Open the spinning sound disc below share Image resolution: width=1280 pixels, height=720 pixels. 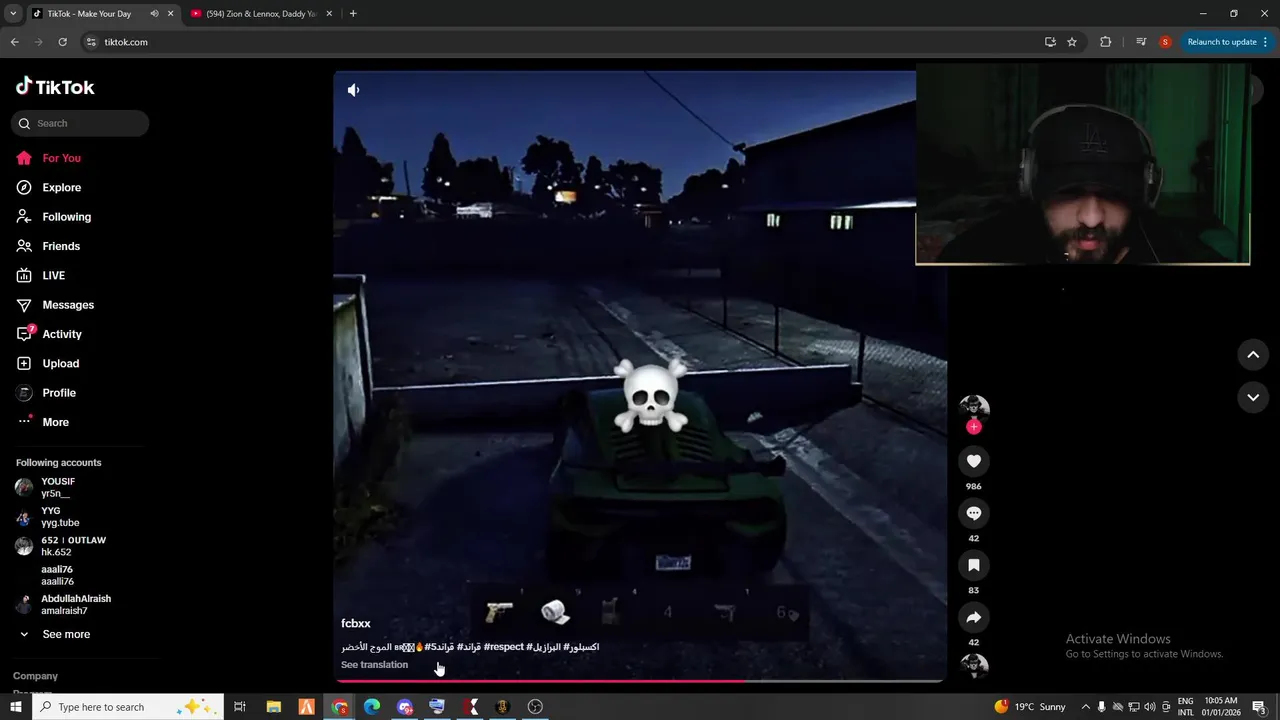(x=974, y=666)
